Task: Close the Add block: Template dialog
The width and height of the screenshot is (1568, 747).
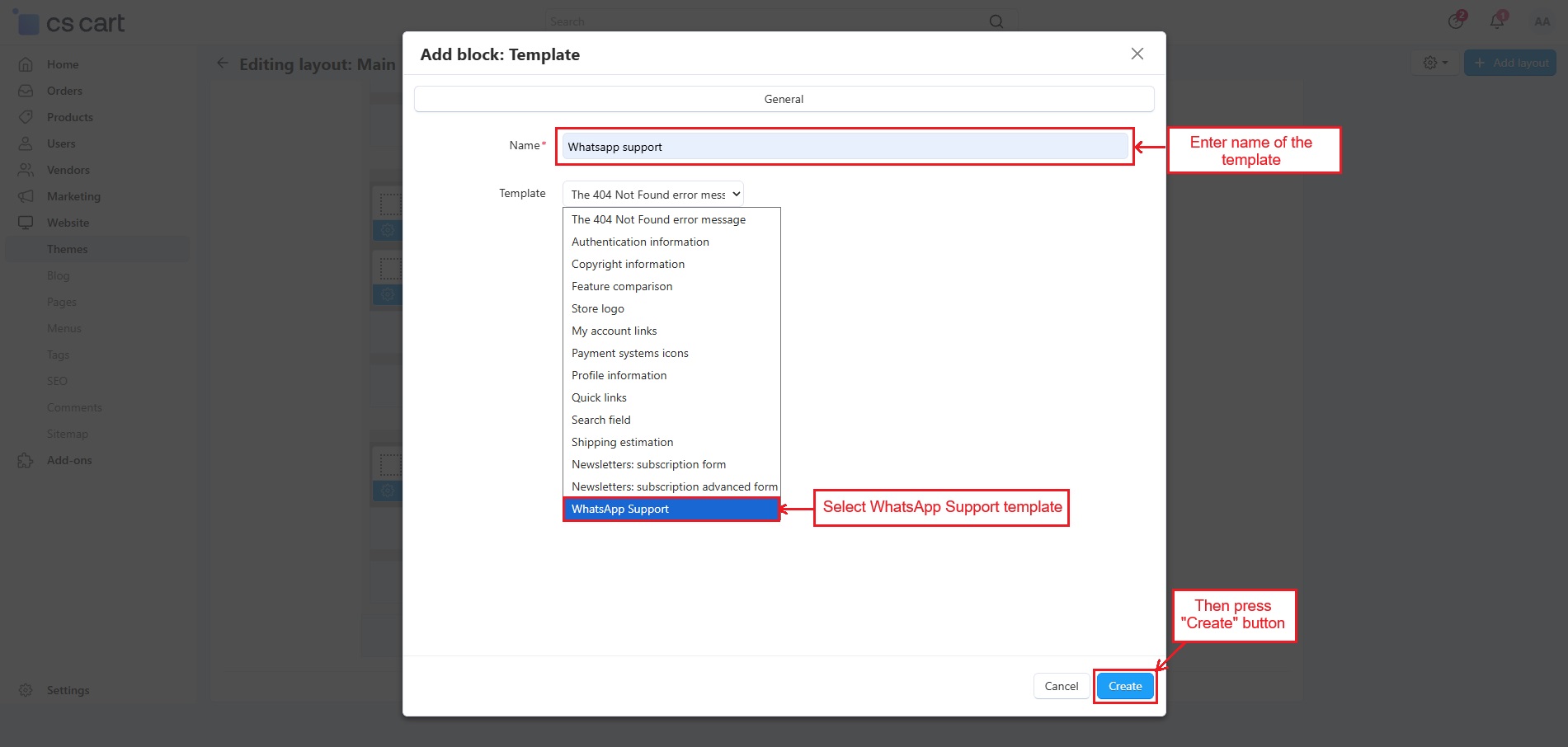Action: (x=1137, y=54)
